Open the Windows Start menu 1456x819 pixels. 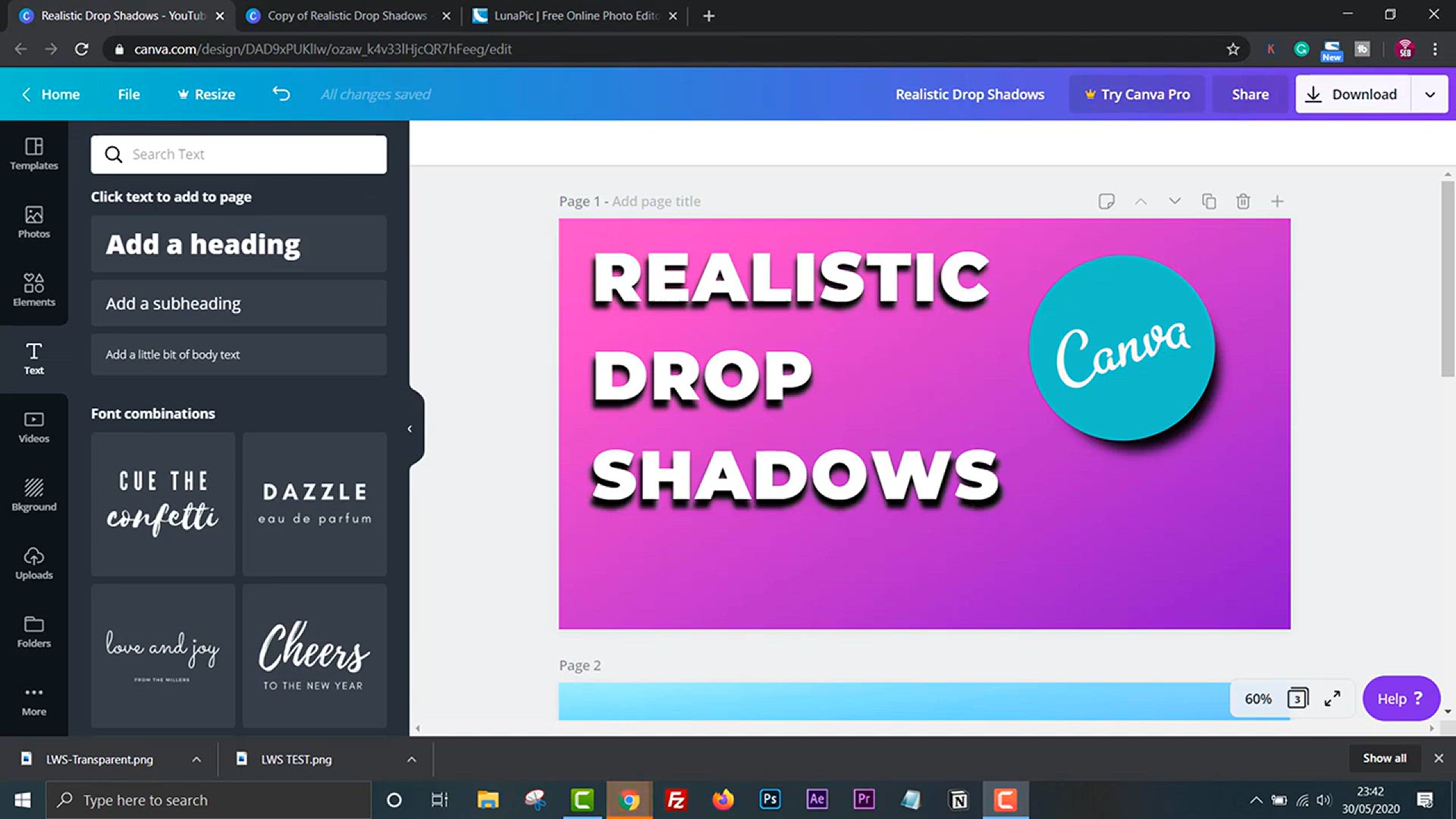[x=22, y=800]
